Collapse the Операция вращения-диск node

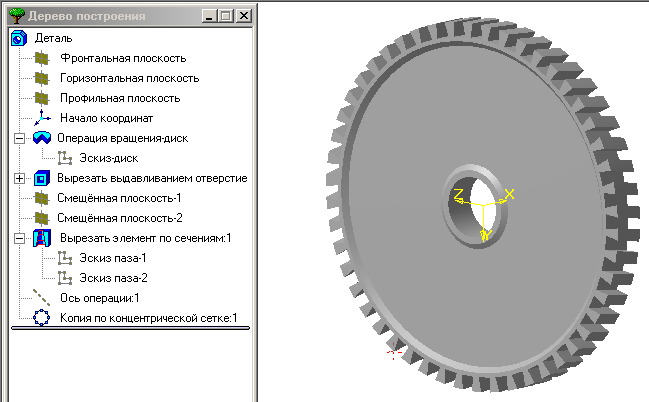(x=19, y=138)
